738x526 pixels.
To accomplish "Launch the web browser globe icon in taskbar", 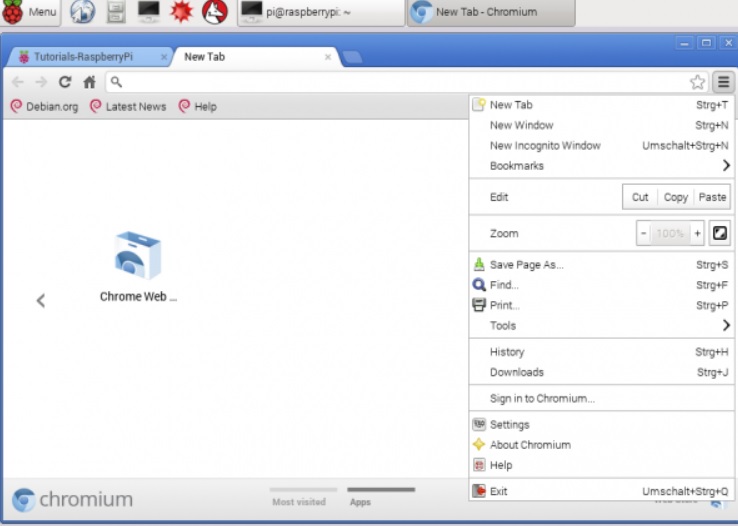I will pyautogui.click(x=82, y=12).
